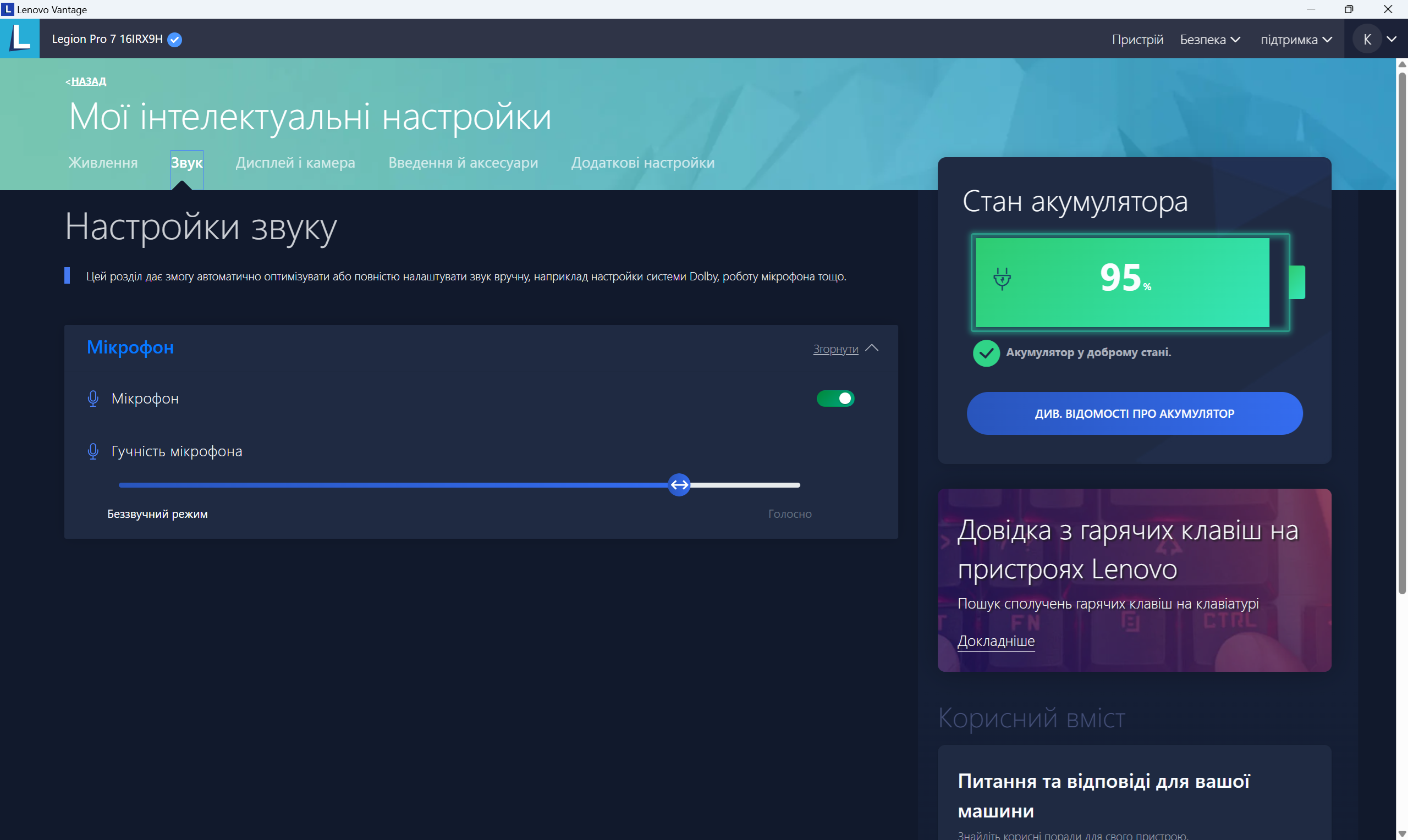Image resolution: width=1408 pixels, height=840 pixels.
Task: Click the charger plug icon inside battery indicator
Action: 1002,279
